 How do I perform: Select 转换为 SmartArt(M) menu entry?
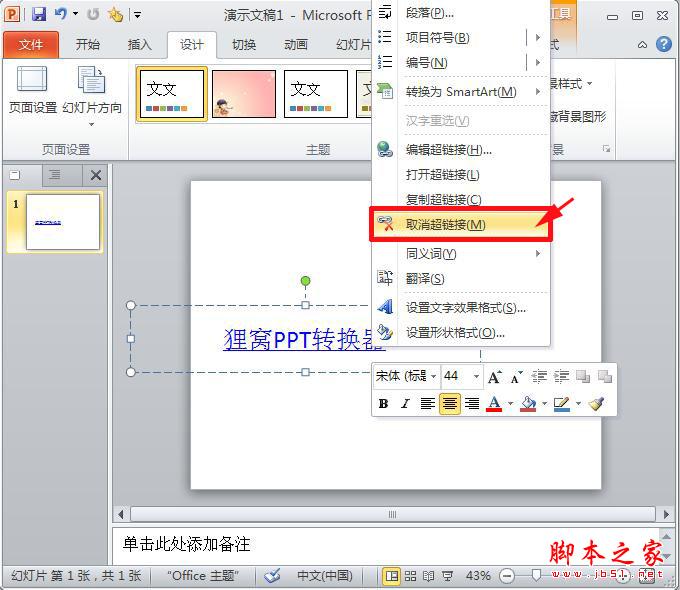[x=461, y=92]
